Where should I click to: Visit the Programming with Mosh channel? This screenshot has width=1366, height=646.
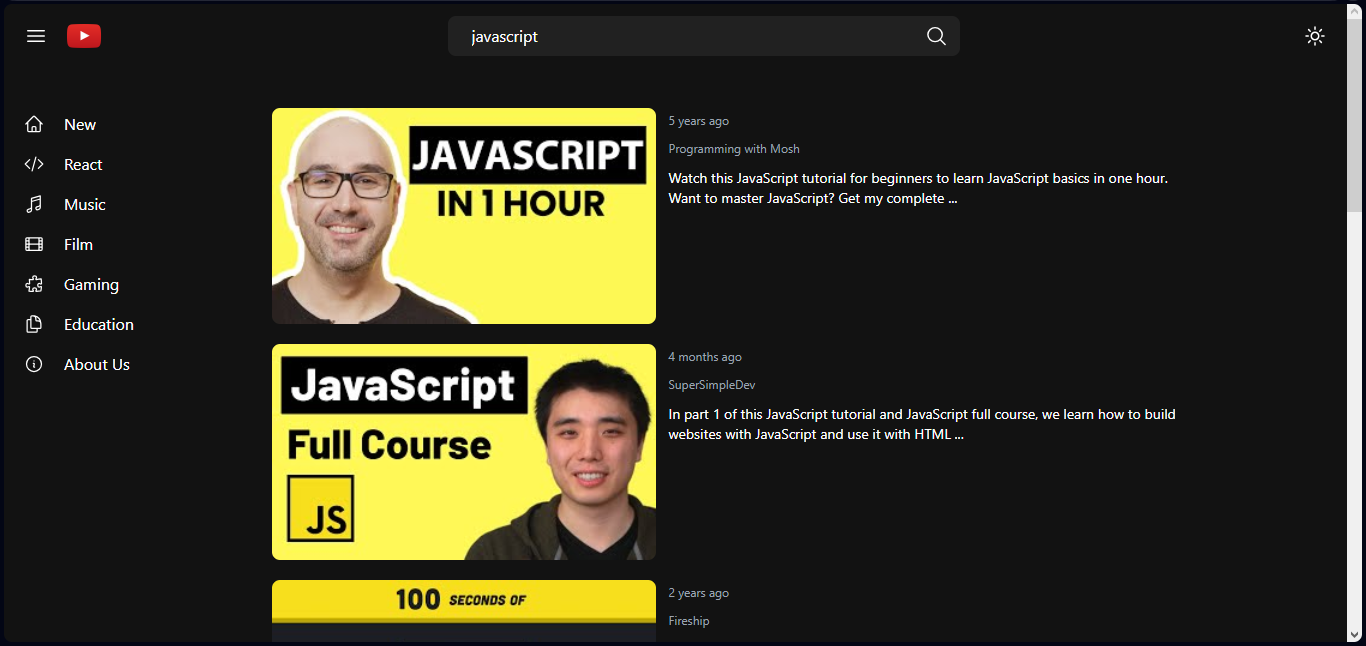coord(734,149)
